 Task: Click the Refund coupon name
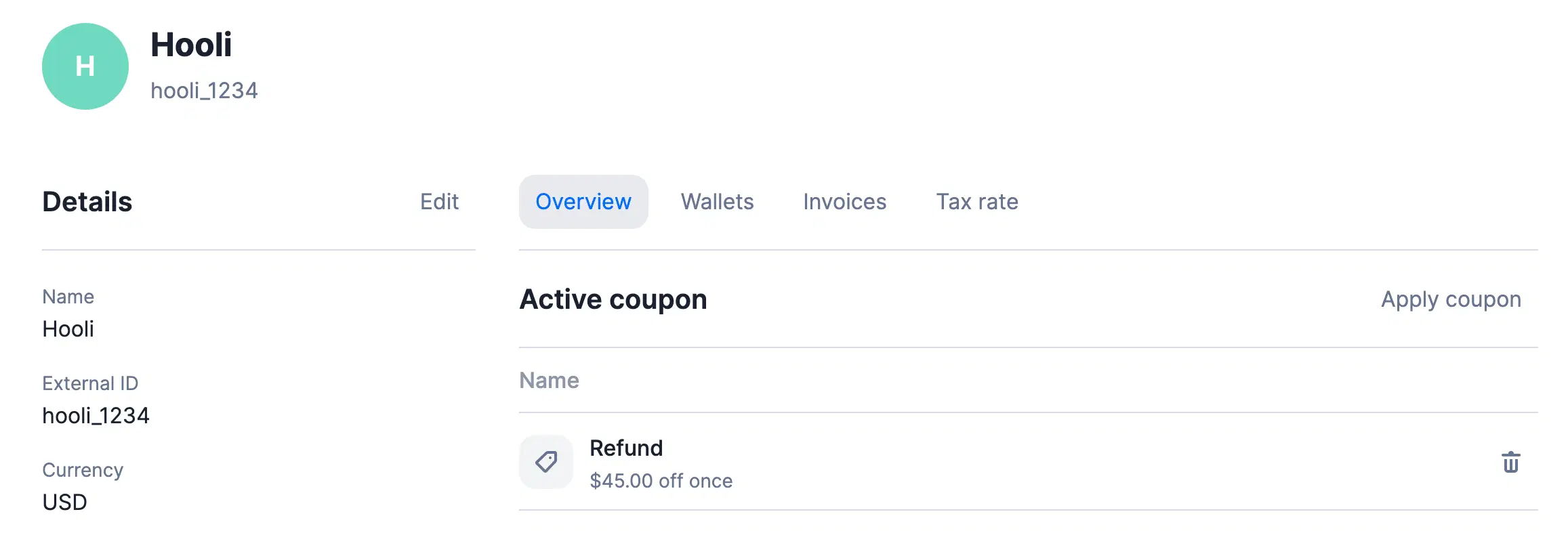coord(626,448)
